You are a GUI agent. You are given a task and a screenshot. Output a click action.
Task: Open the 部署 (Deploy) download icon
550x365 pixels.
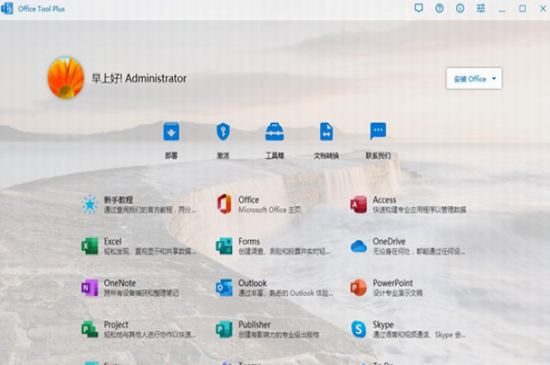[171, 132]
